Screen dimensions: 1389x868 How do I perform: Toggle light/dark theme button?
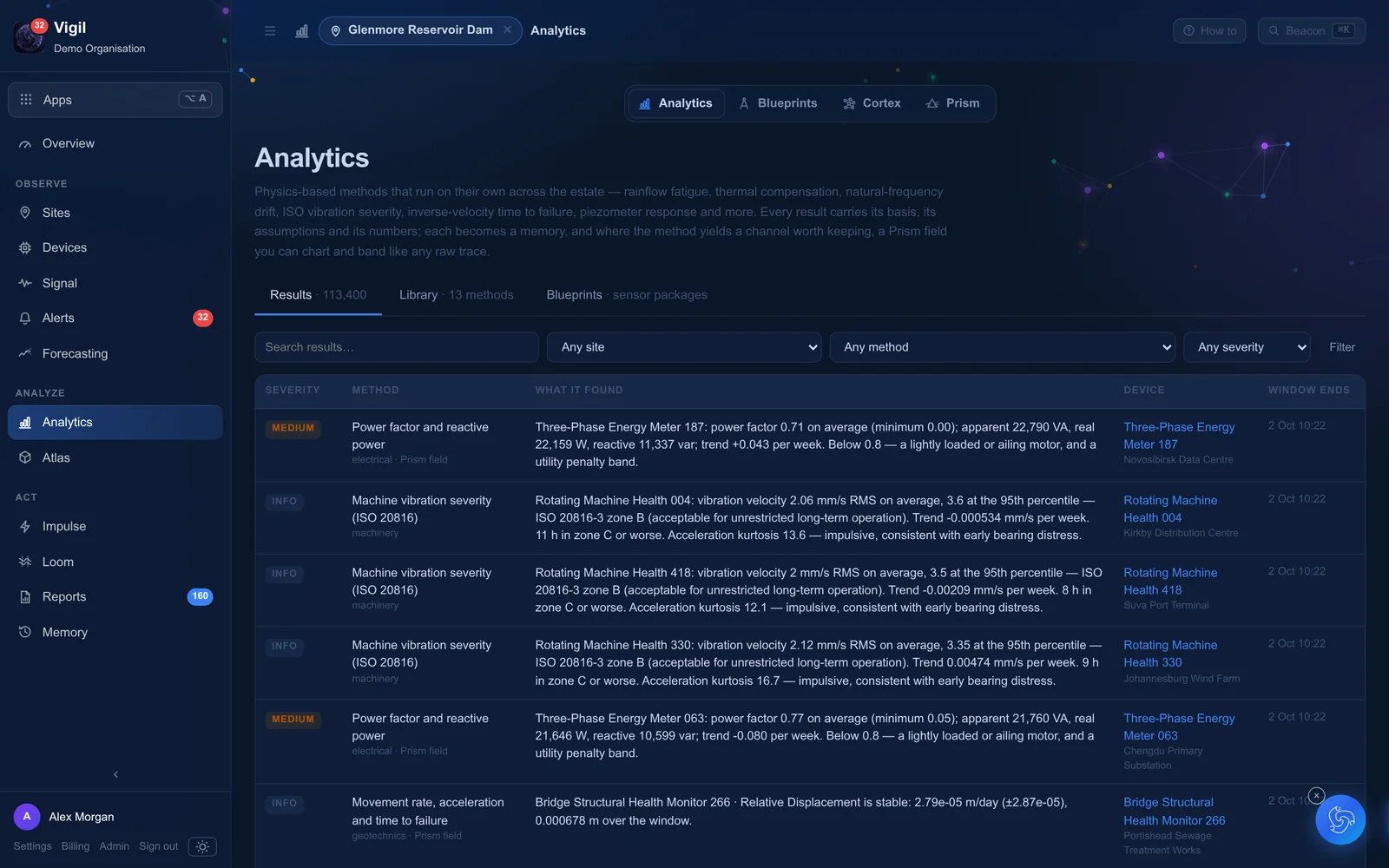click(202, 846)
